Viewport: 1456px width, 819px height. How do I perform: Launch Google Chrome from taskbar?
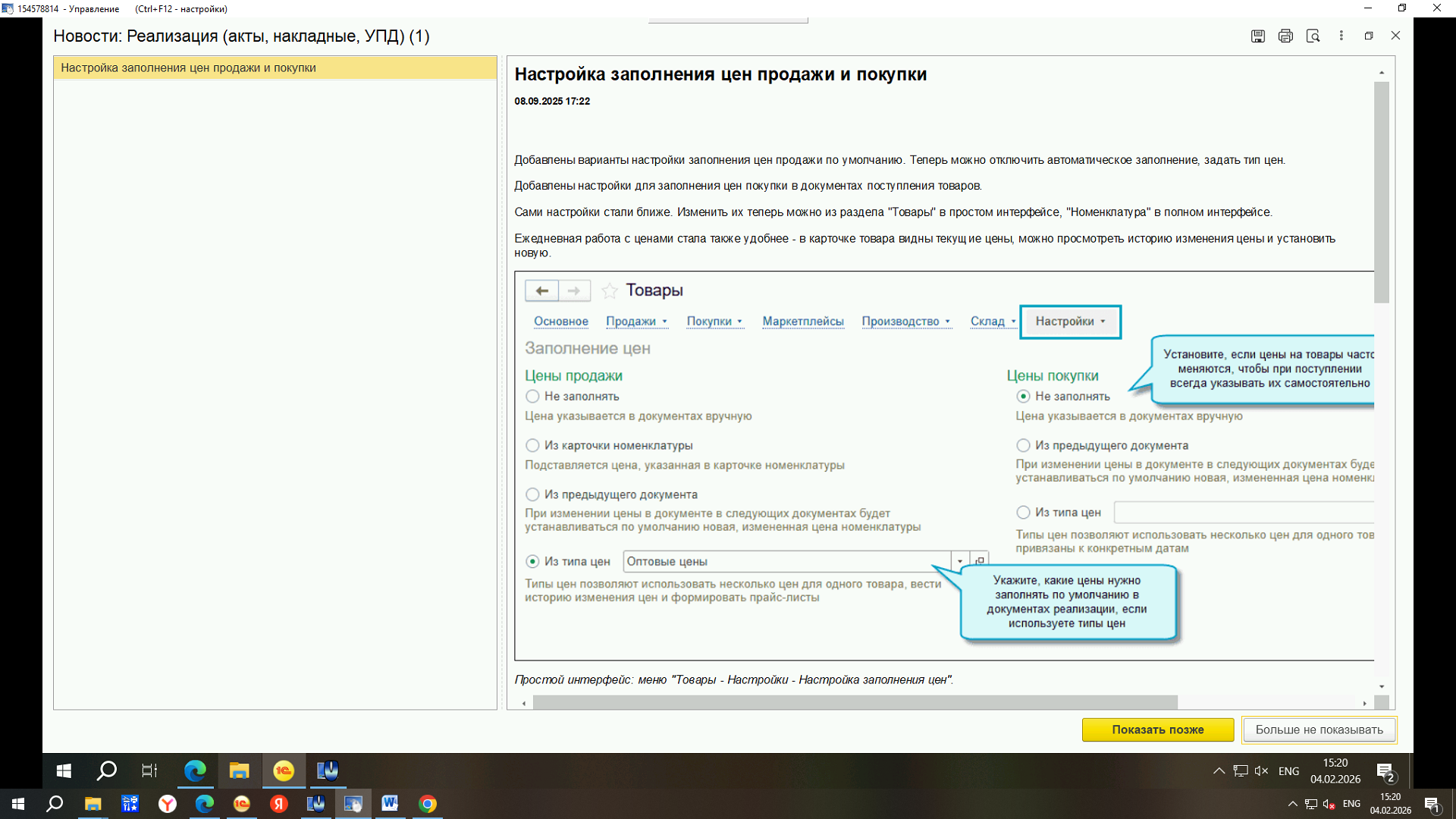click(x=428, y=804)
